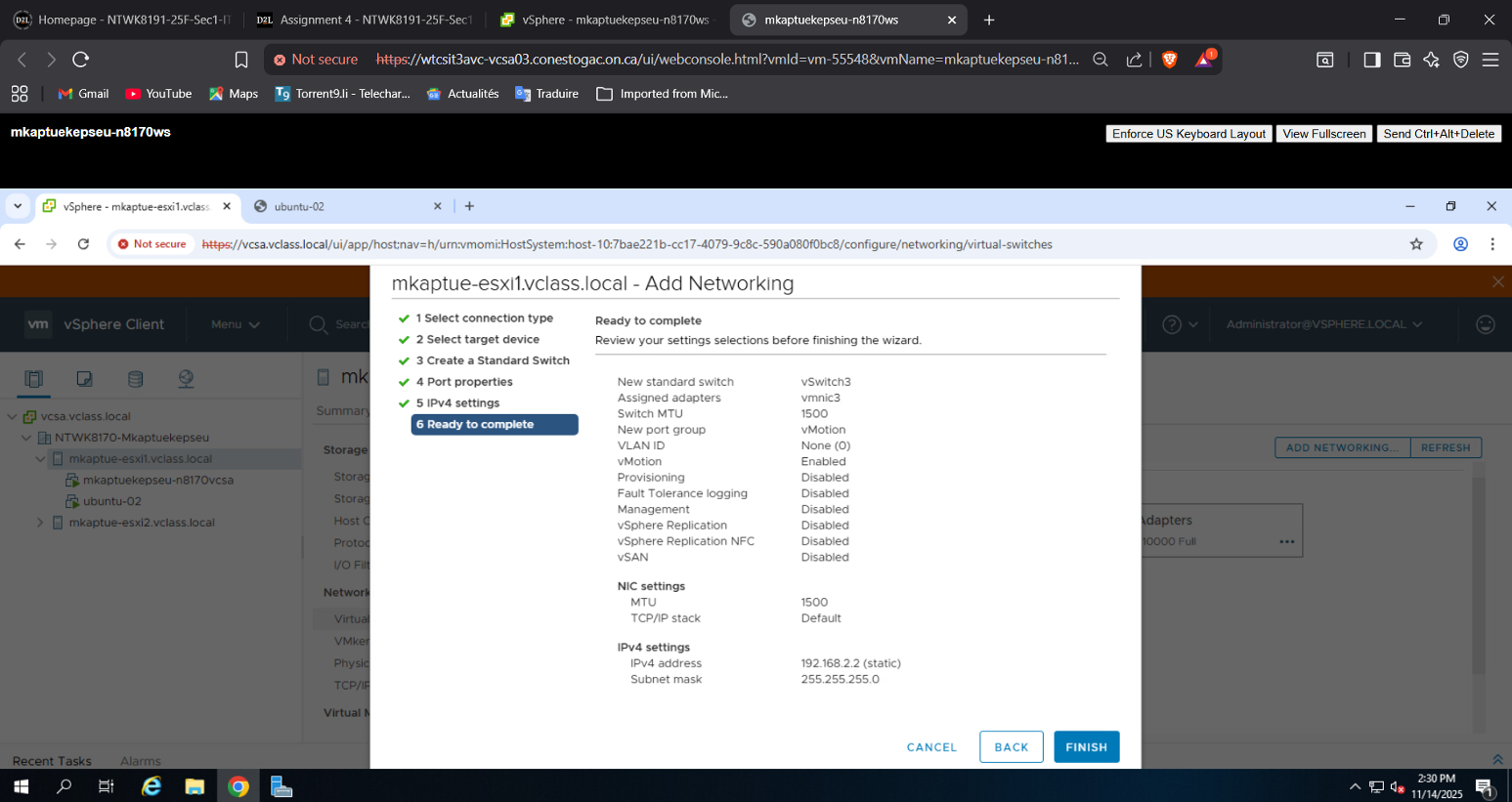Collapse the vcsa.vclass.local tree node

coord(13,417)
